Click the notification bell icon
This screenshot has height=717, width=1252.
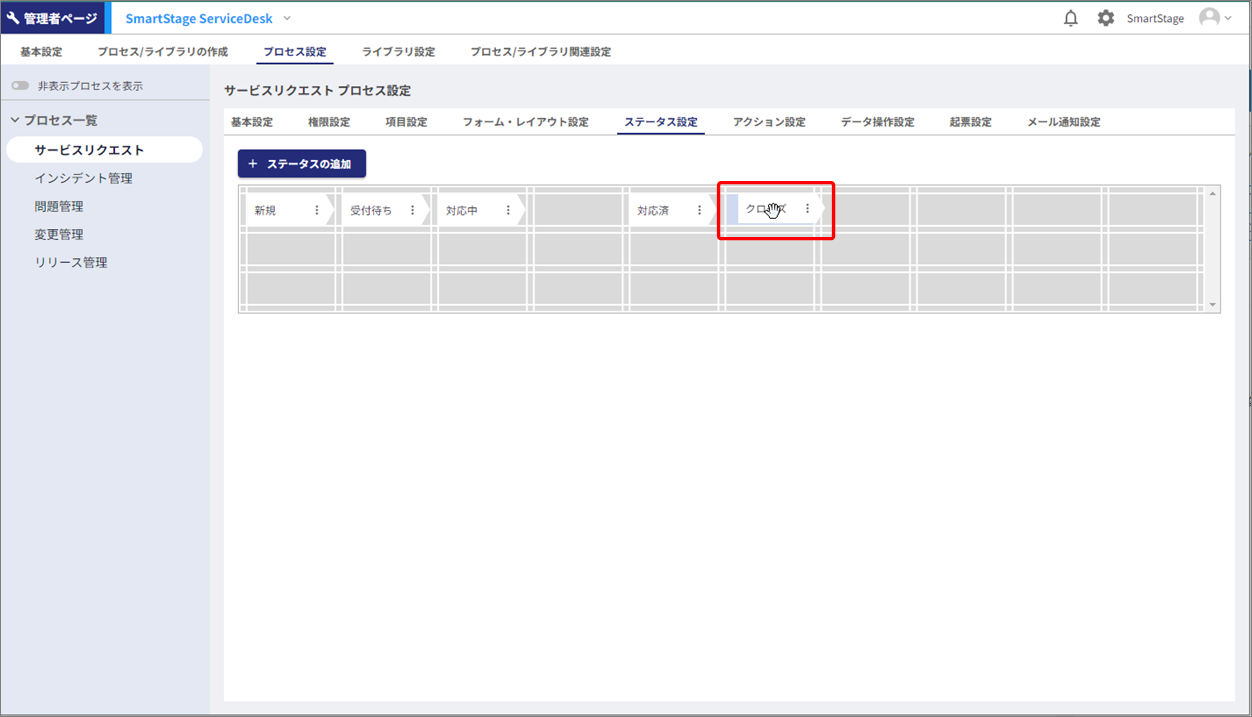(1071, 18)
